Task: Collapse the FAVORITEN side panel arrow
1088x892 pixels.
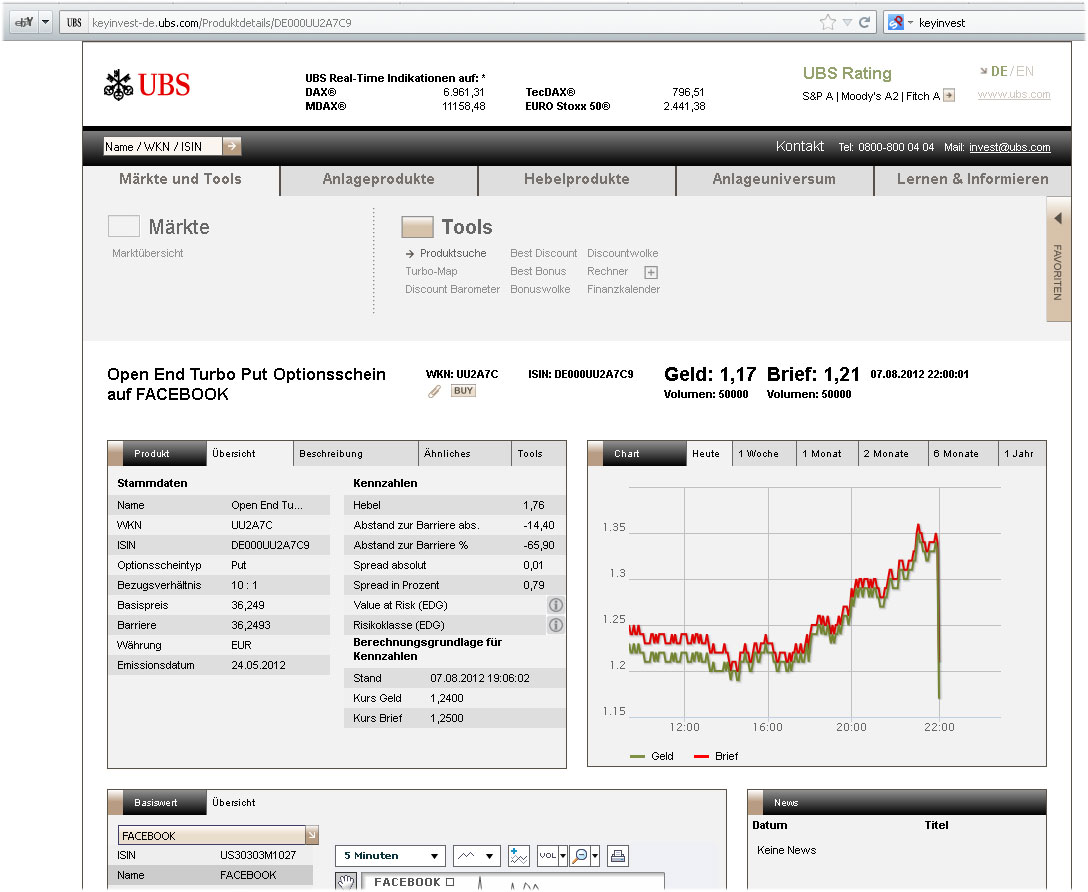Action: pyautogui.click(x=1058, y=218)
